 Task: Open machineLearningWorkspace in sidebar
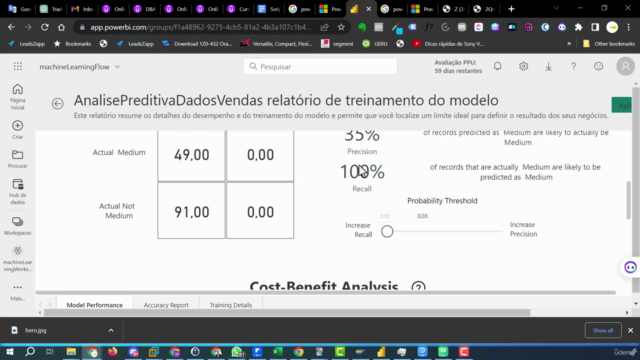click(x=18, y=259)
